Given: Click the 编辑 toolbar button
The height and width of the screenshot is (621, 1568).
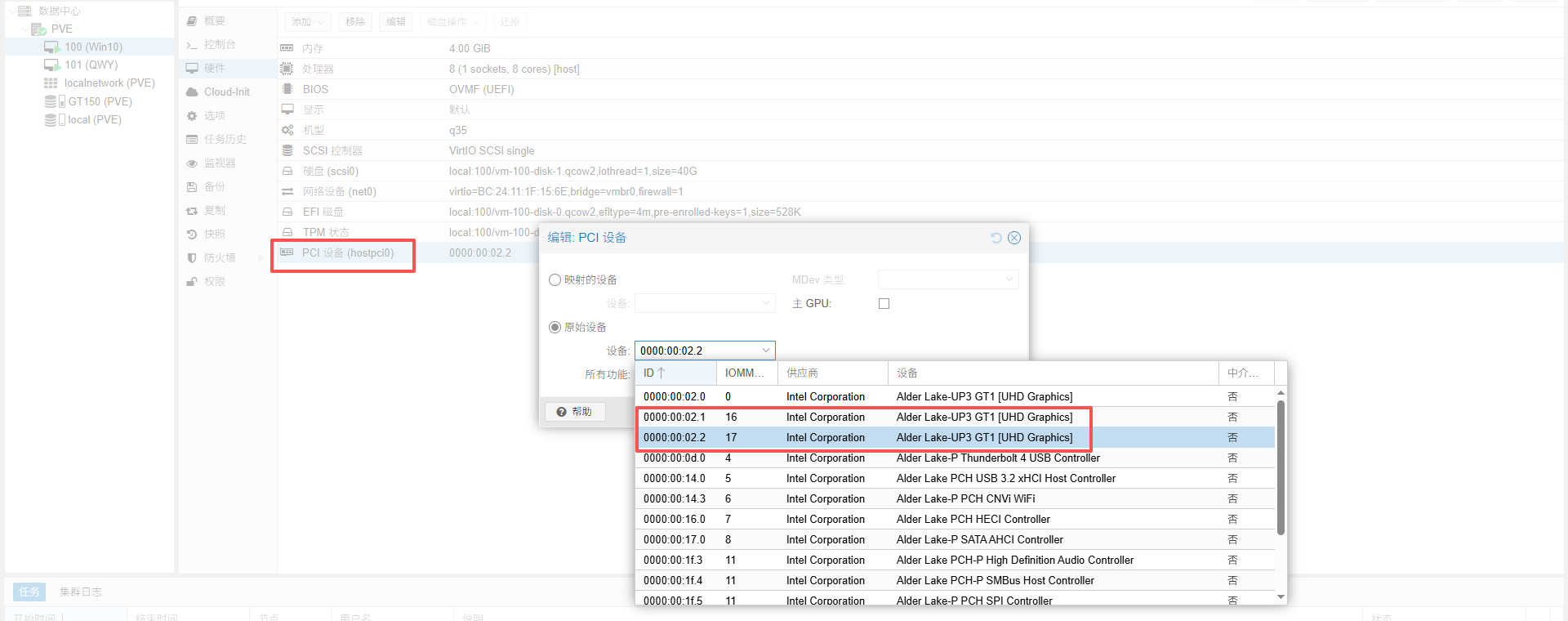Looking at the screenshot, I should [396, 22].
